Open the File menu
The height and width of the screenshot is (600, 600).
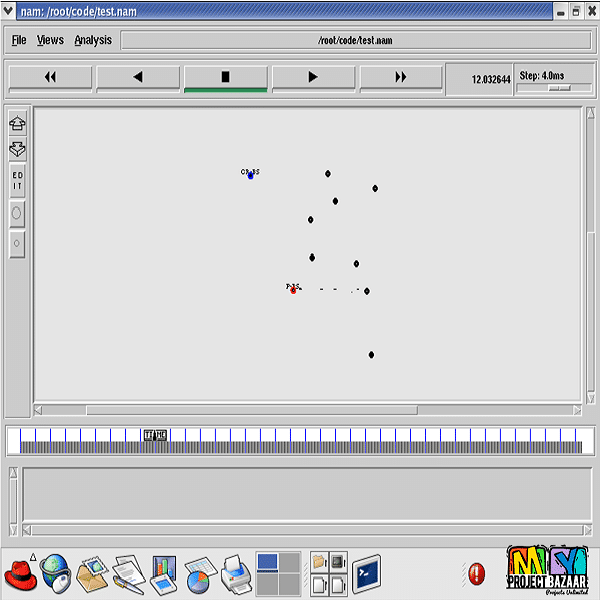click(x=19, y=40)
